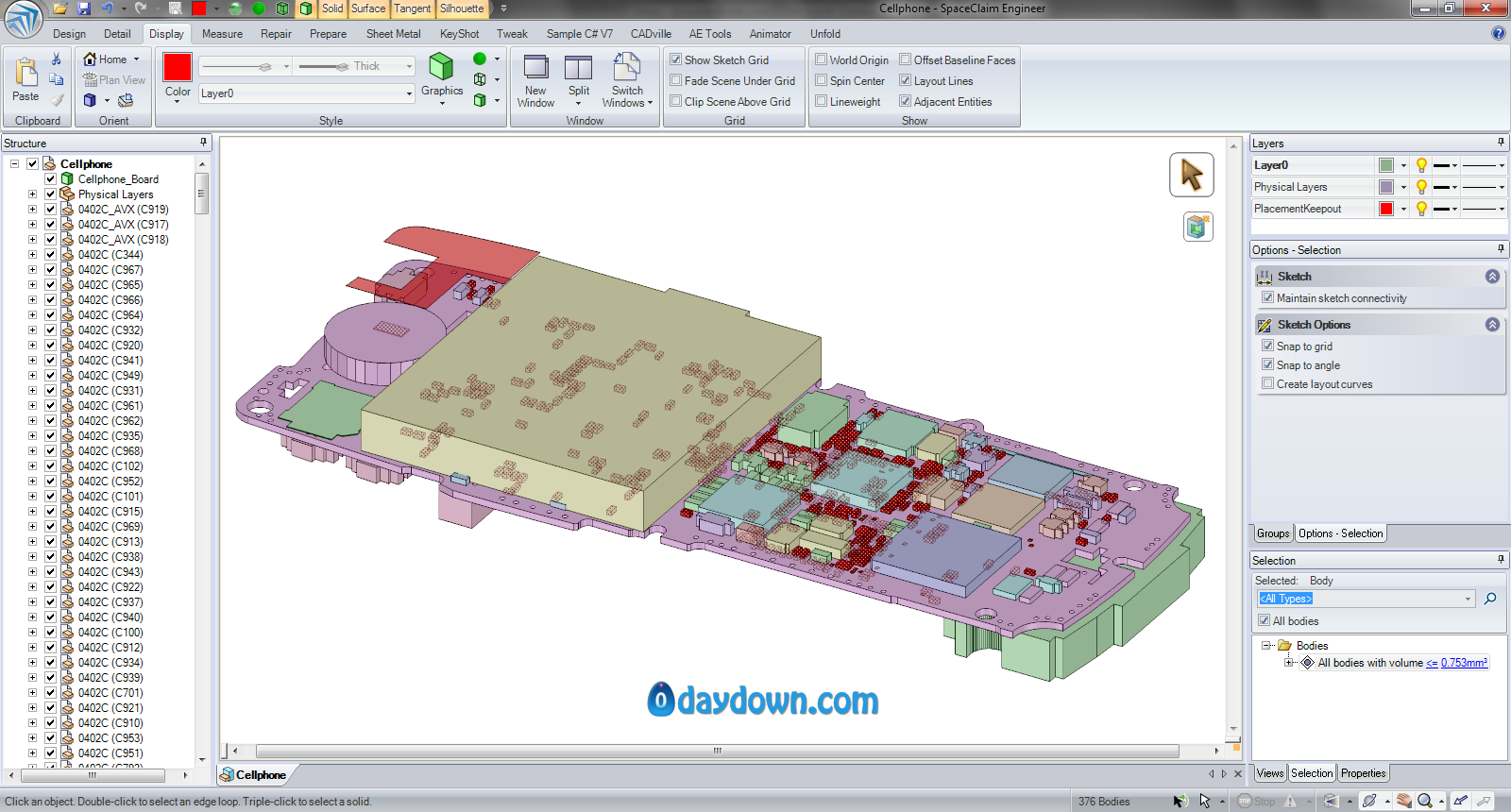The width and height of the screenshot is (1511, 812).
Task: Open the KeyShot ribbon tab
Action: click(459, 34)
